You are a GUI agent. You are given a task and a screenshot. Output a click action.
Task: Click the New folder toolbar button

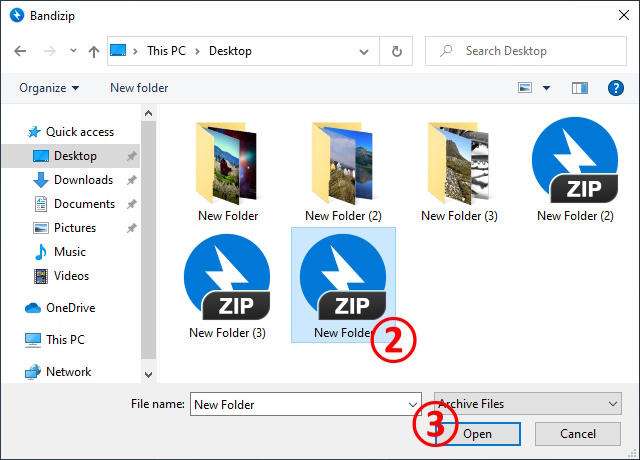[139, 88]
